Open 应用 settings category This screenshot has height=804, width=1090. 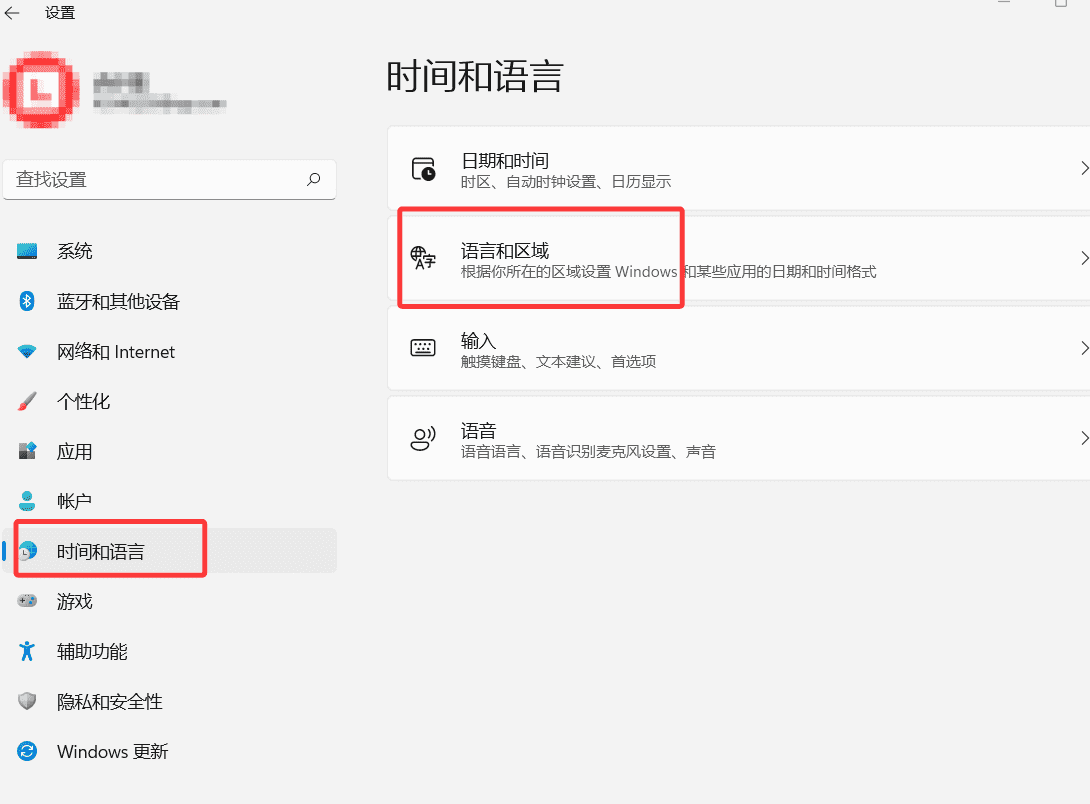(170, 451)
